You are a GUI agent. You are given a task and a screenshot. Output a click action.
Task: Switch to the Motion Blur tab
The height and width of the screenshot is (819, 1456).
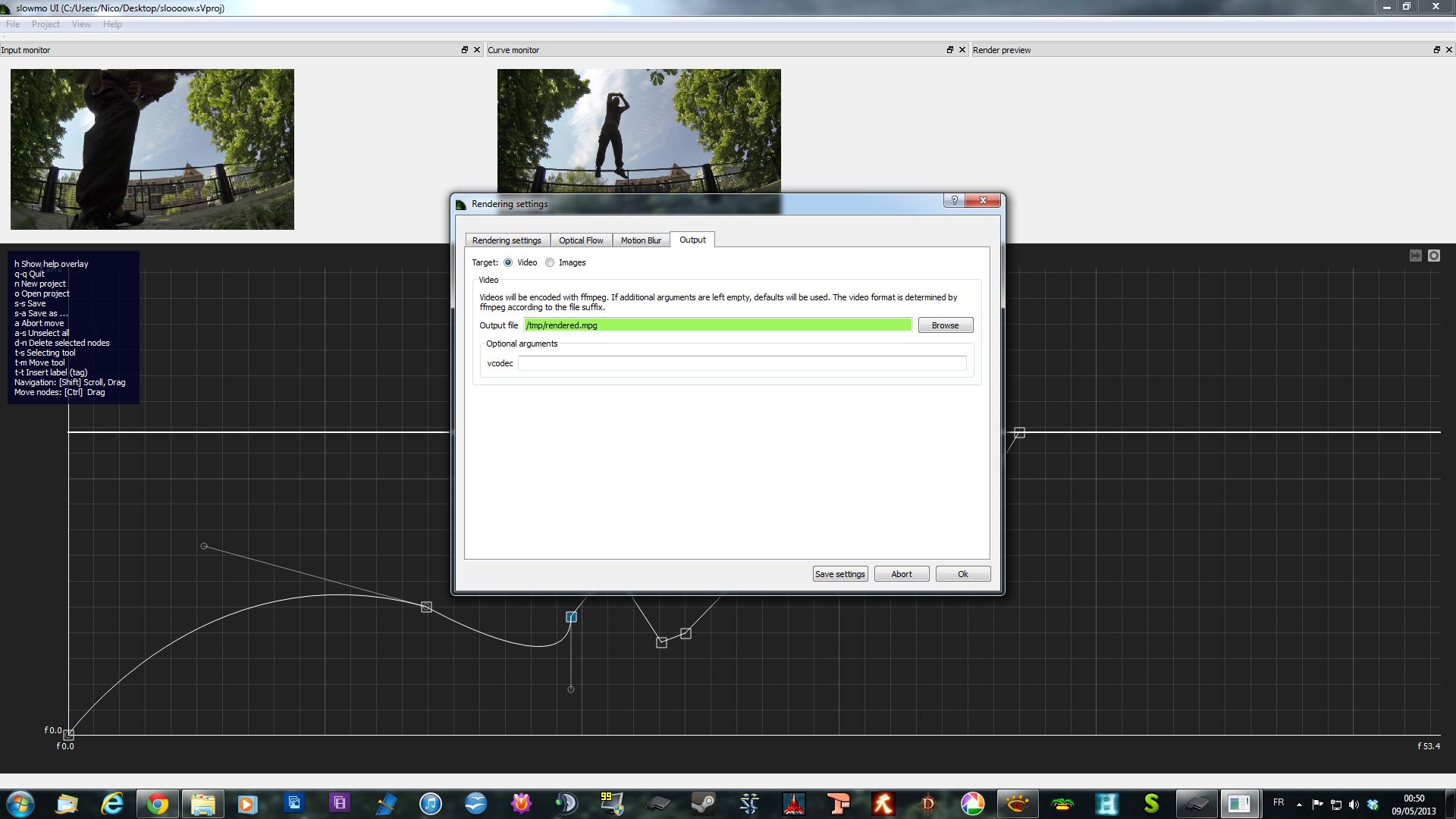(x=641, y=240)
